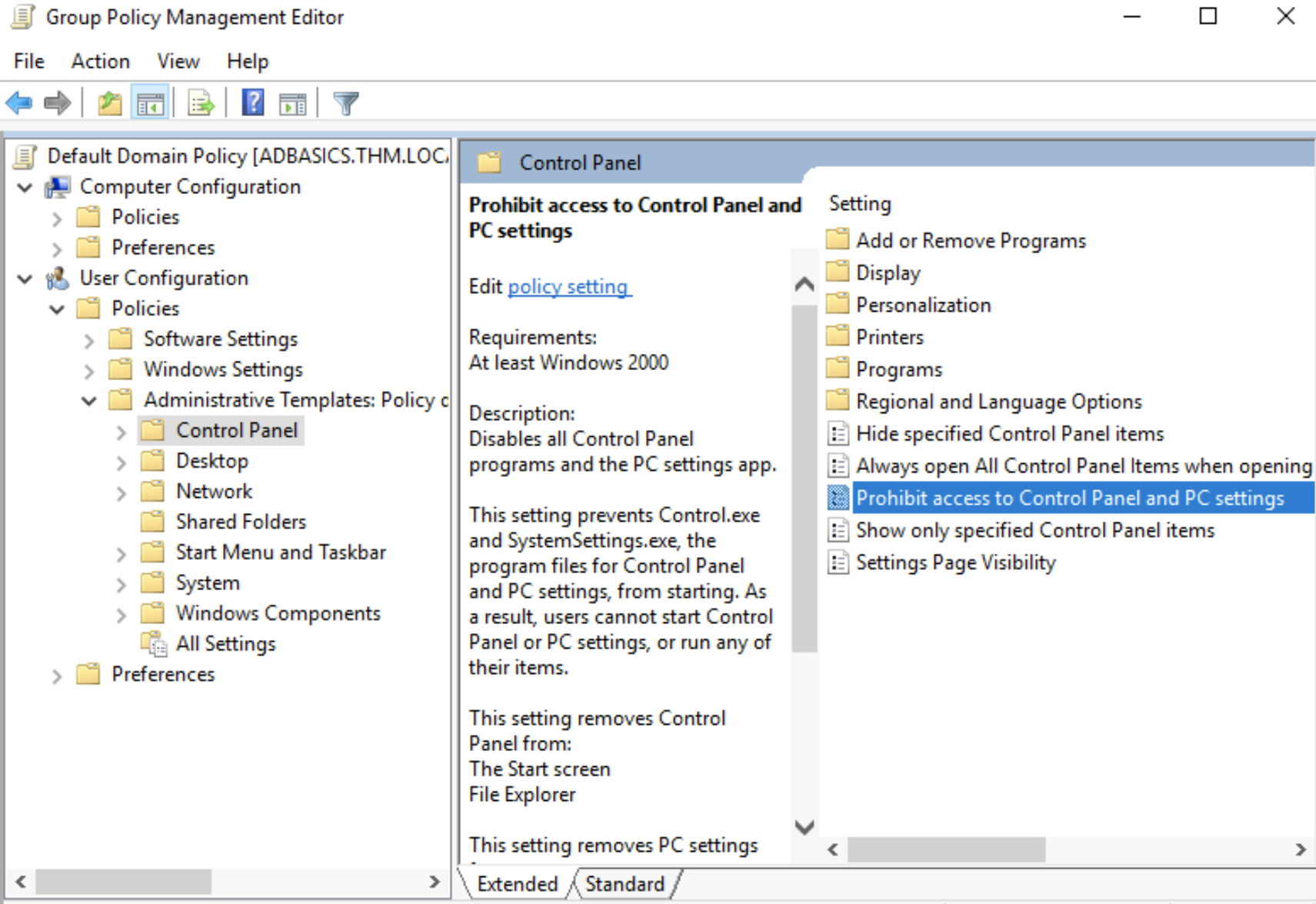The image size is (1316, 904).
Task: Expand Policies under Computer Configuration
Action: point(57,218)
